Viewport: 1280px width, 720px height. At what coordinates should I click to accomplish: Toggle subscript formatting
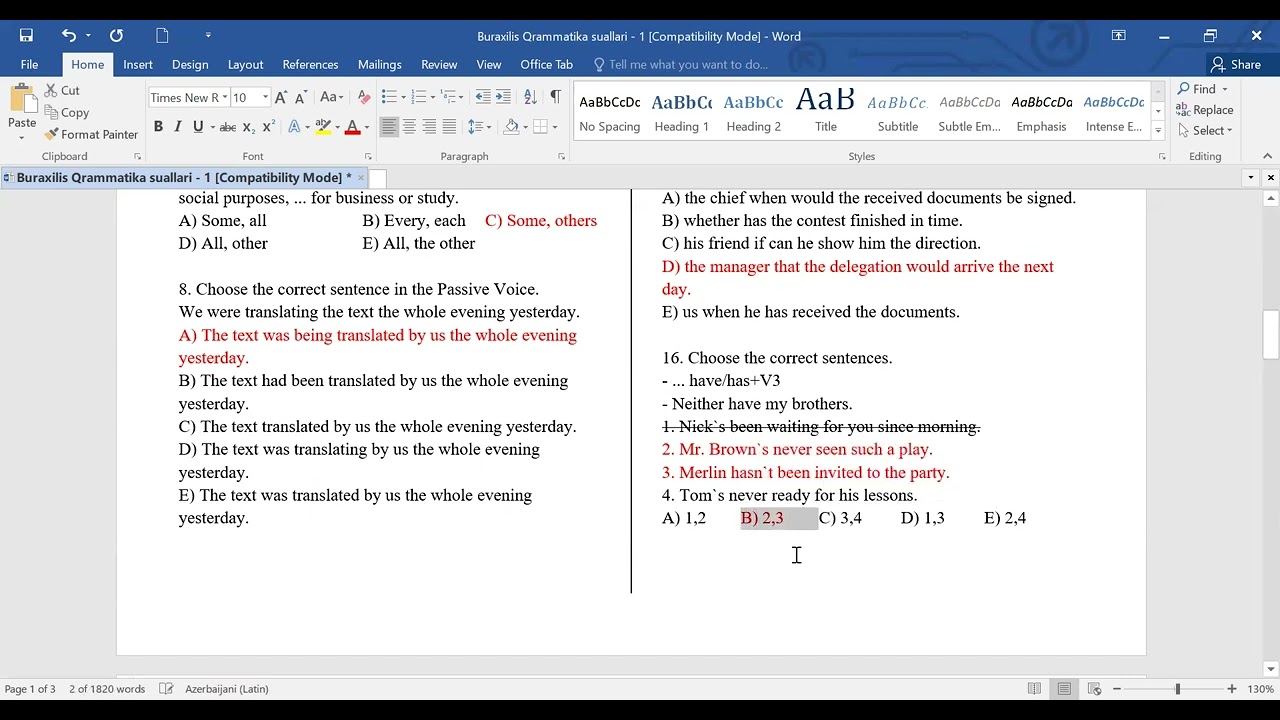tap(250, 127)
